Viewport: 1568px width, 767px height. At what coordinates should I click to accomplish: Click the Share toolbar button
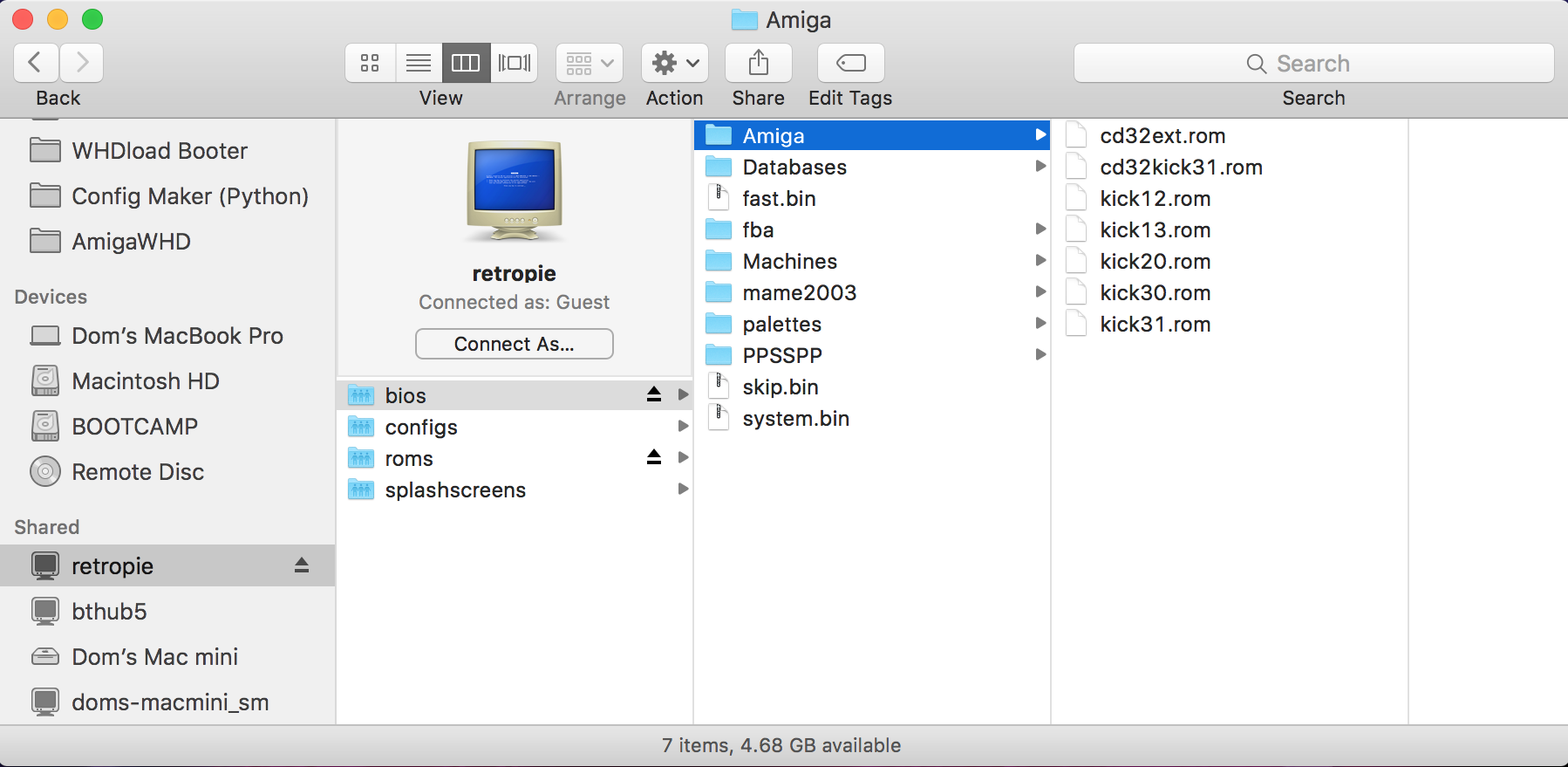759,63
